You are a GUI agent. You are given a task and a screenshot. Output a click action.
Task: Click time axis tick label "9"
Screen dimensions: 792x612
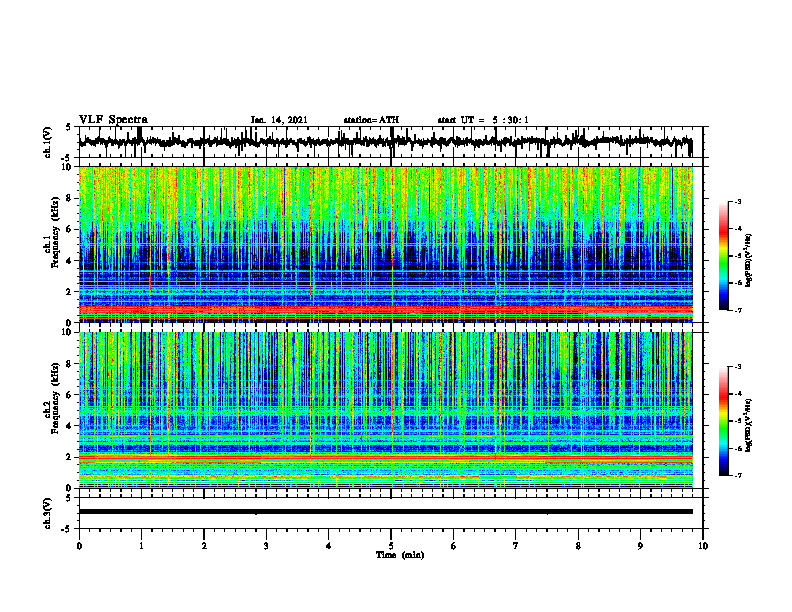tap(640, 546)
